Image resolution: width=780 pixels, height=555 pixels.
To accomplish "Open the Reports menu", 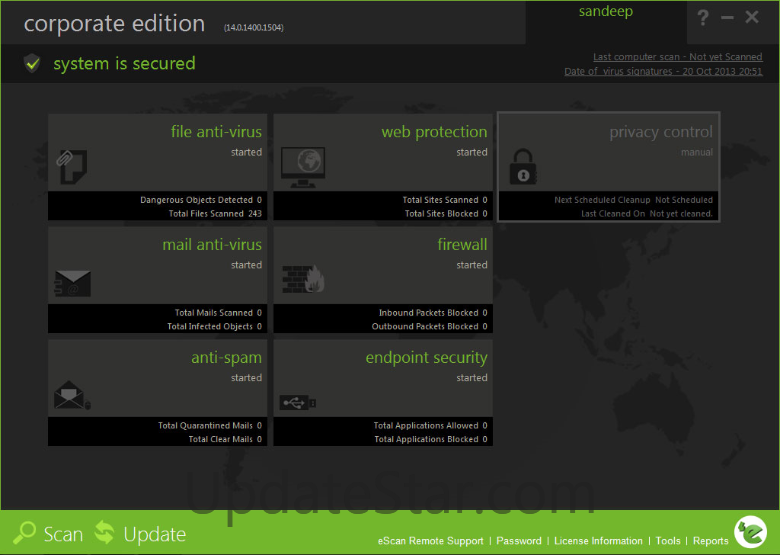I will point(711,541).
